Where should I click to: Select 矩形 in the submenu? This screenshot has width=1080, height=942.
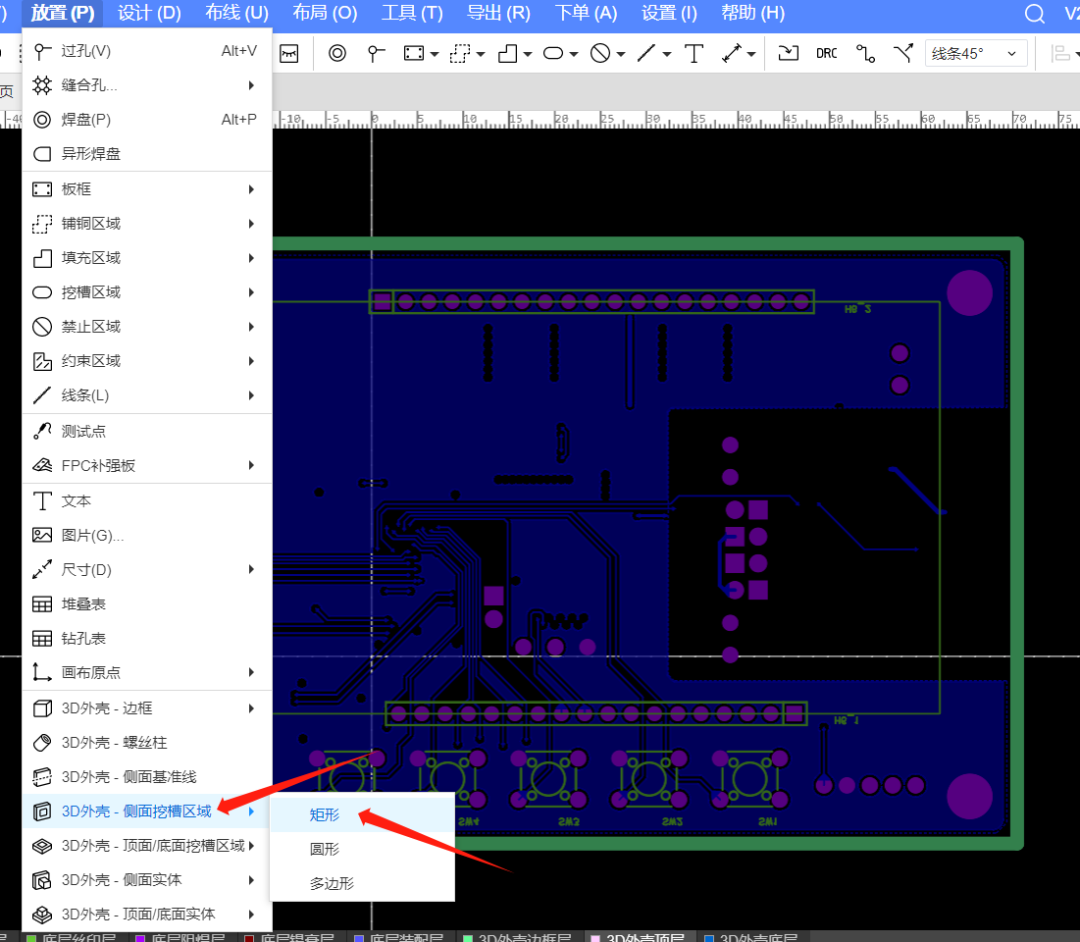pyautogui.click(x=362, y=815)
